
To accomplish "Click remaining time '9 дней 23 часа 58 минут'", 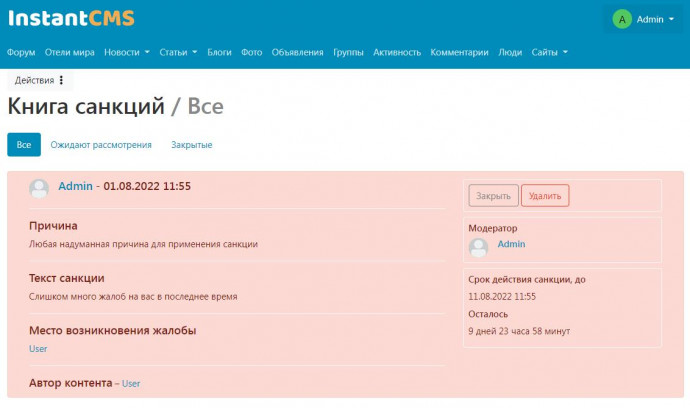I will 519,331.
